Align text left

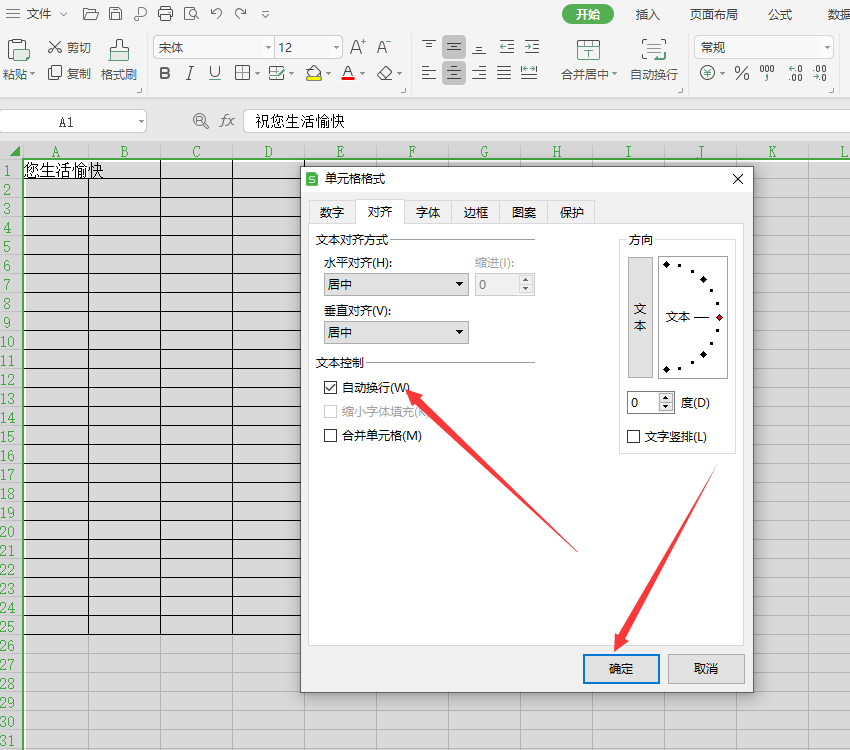coord(429,73)
